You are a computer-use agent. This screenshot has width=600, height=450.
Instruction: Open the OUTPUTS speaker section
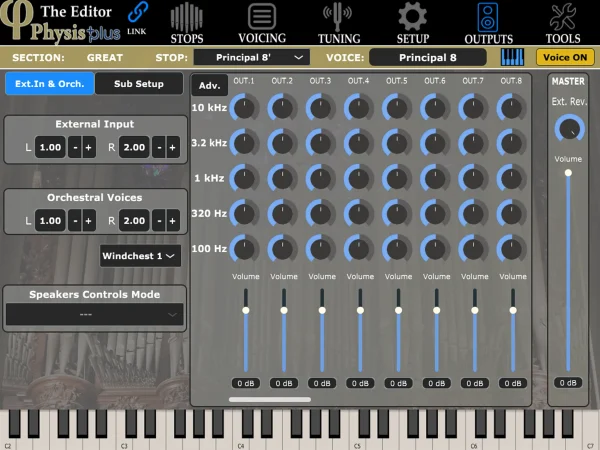pyautogui.click(x=488, y=22)
